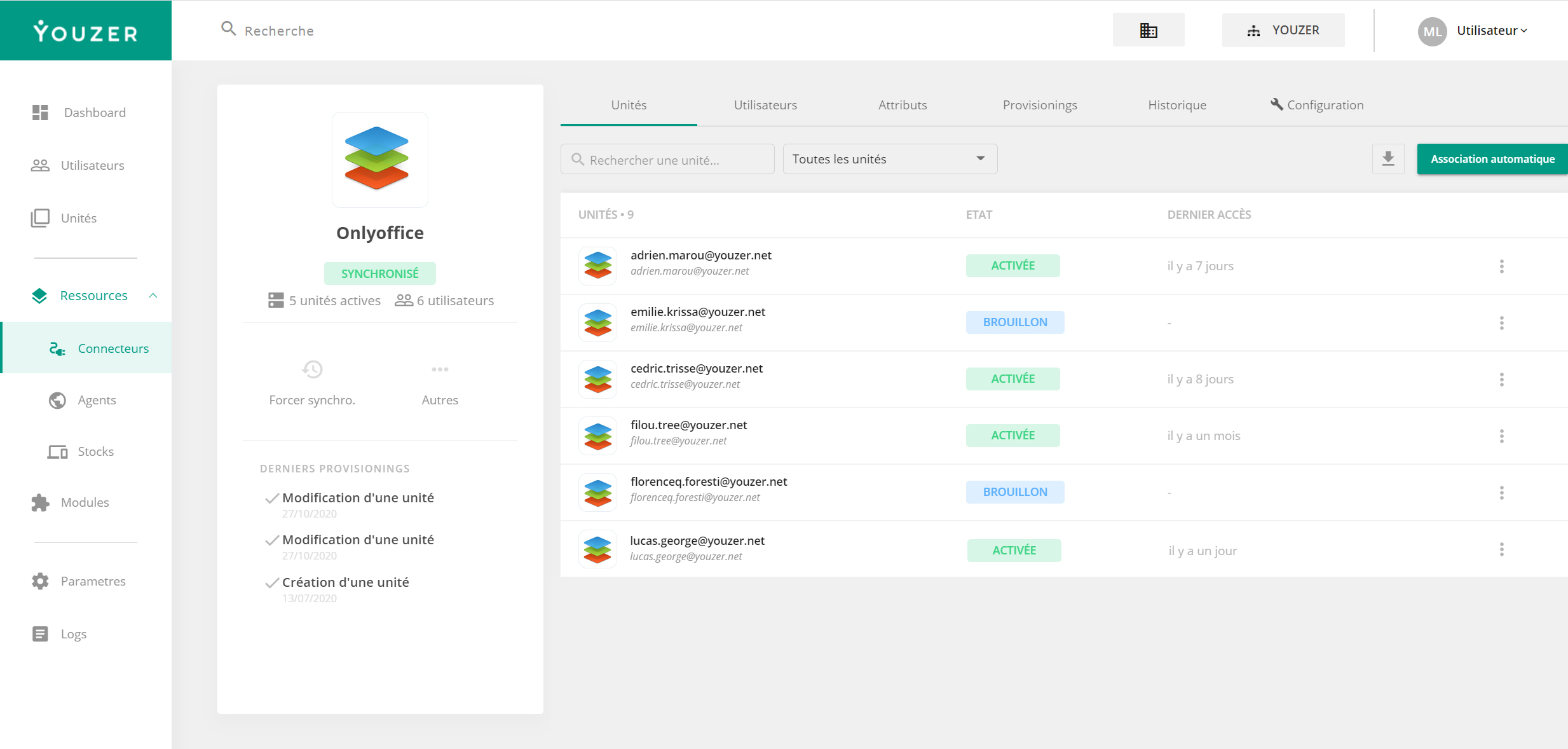The width and height of the screenshot is (1568, 749).
Task: Open Unités in the sidebar
Action: (x=79, y=218)
